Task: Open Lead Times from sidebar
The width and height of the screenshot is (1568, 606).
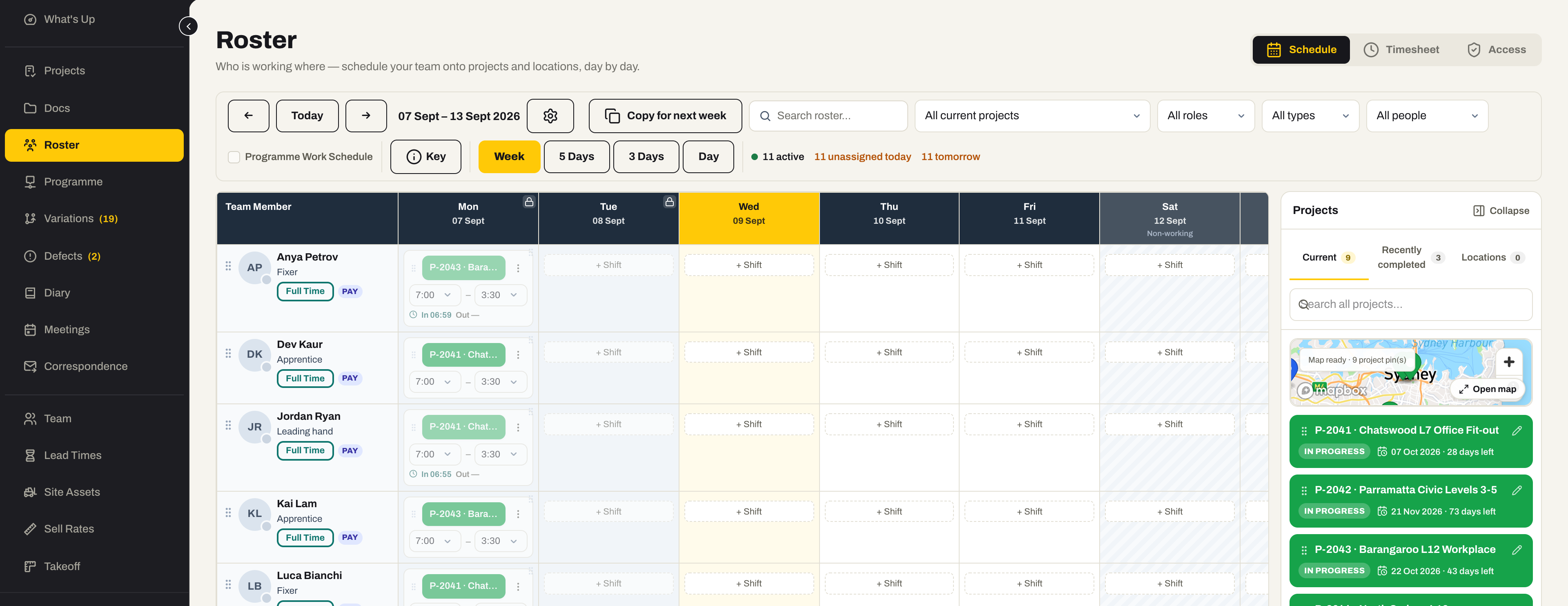Action: [x=94, y=456]
